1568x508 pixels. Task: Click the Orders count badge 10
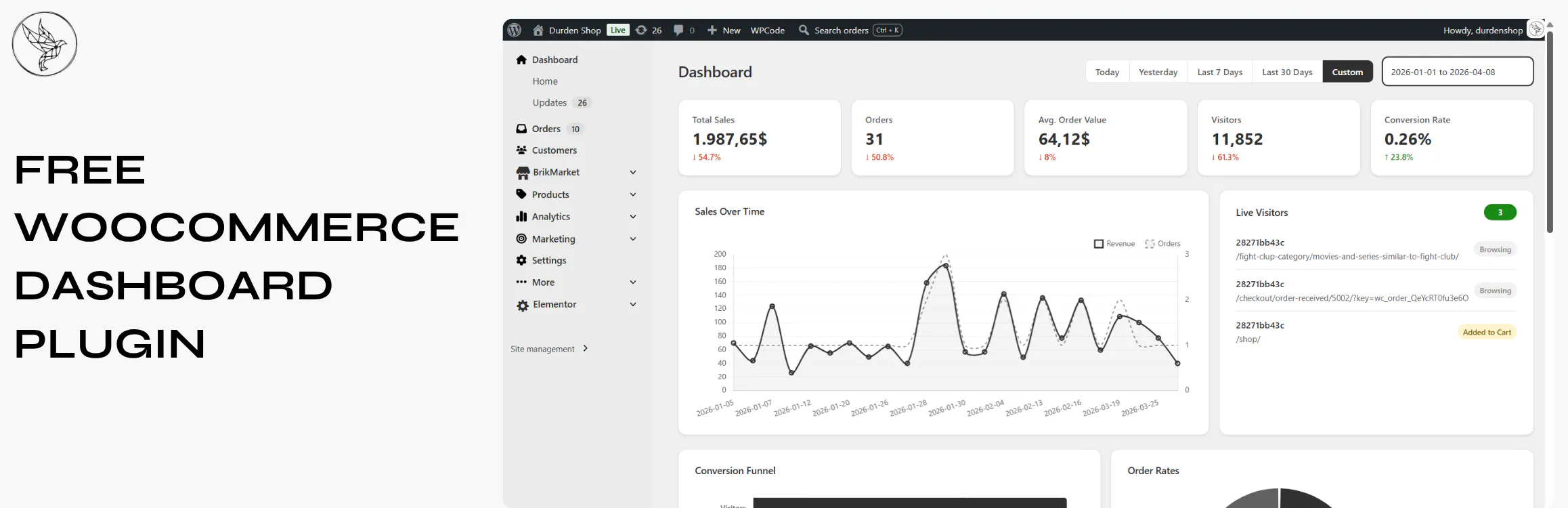575,129
